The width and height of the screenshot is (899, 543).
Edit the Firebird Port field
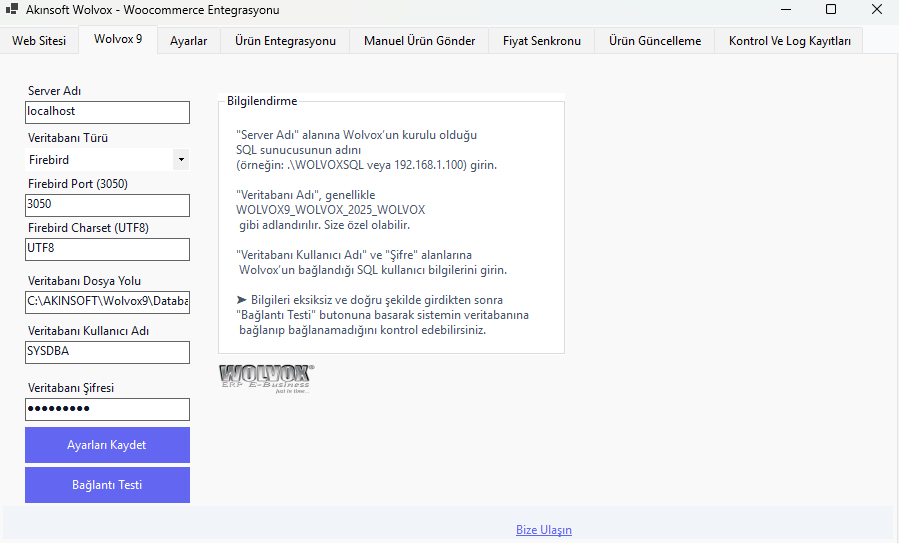point(107,205)
